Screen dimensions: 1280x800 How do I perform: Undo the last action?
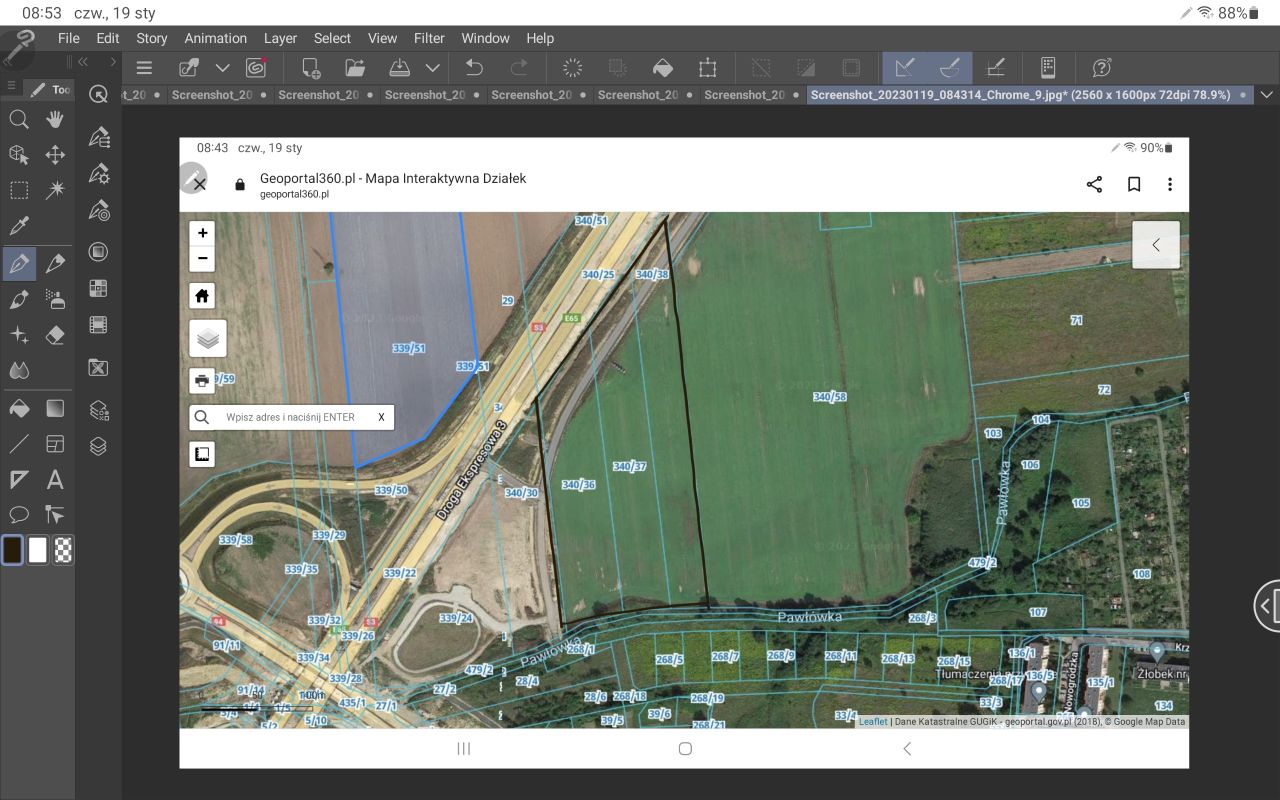coord(474,68)
